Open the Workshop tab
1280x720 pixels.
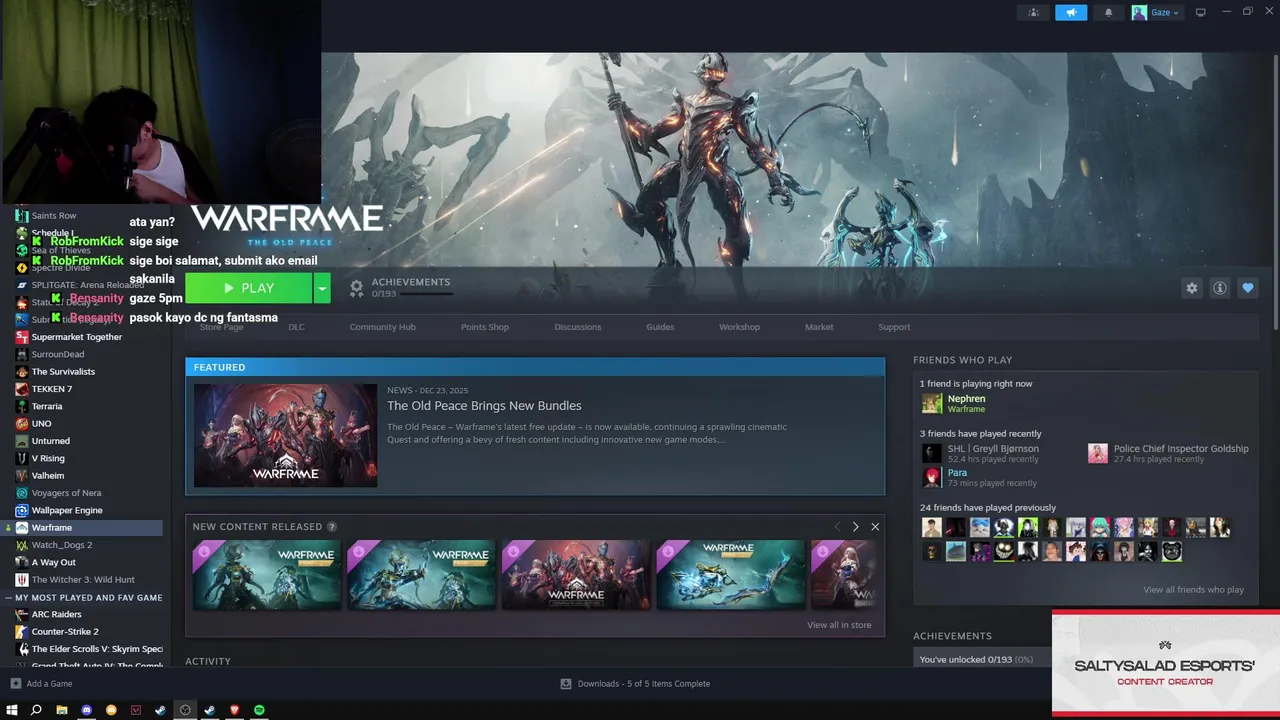click(x=739, y=327)
